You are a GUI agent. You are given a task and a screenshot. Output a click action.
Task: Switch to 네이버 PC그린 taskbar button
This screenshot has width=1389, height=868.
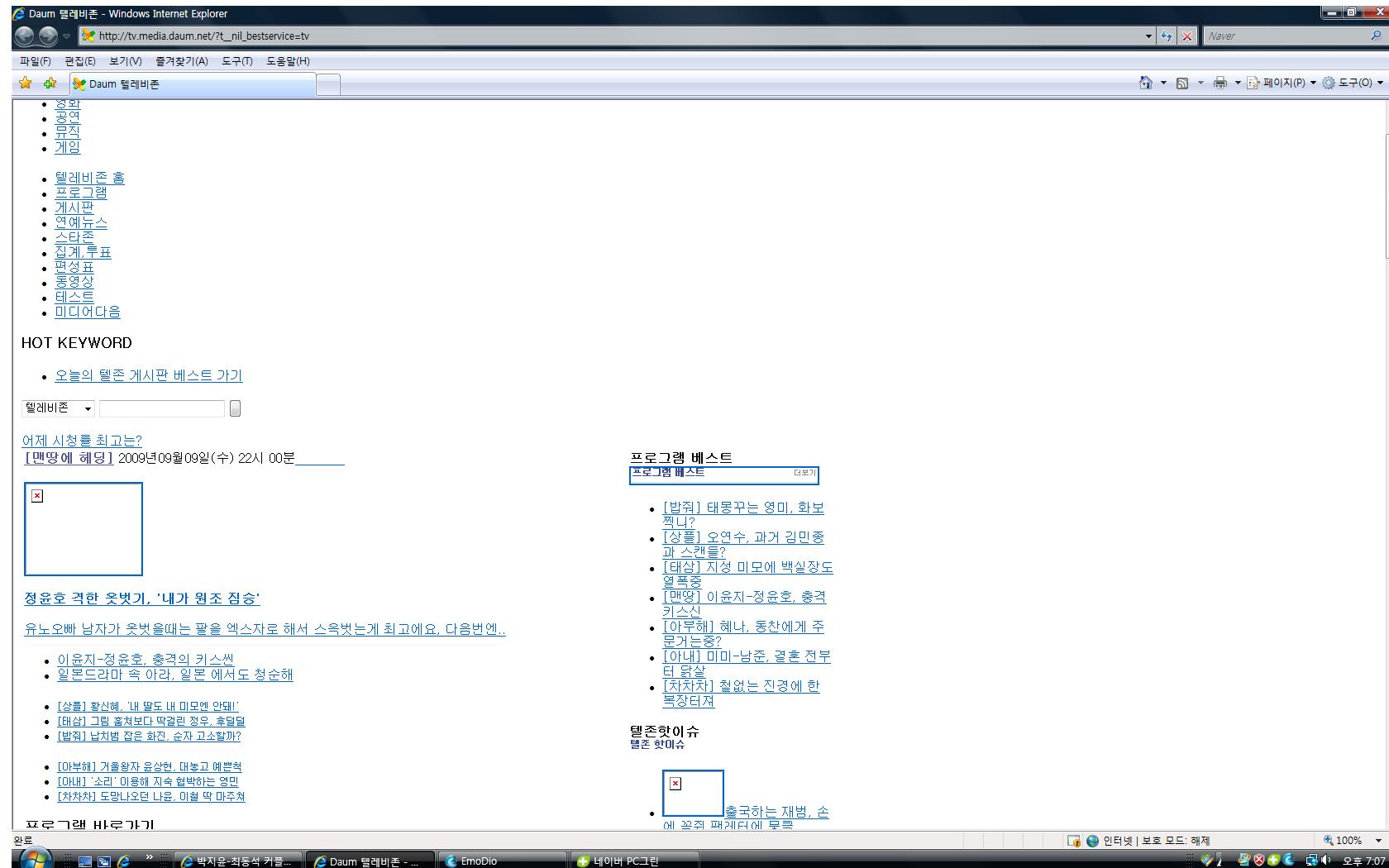point(636,861)
